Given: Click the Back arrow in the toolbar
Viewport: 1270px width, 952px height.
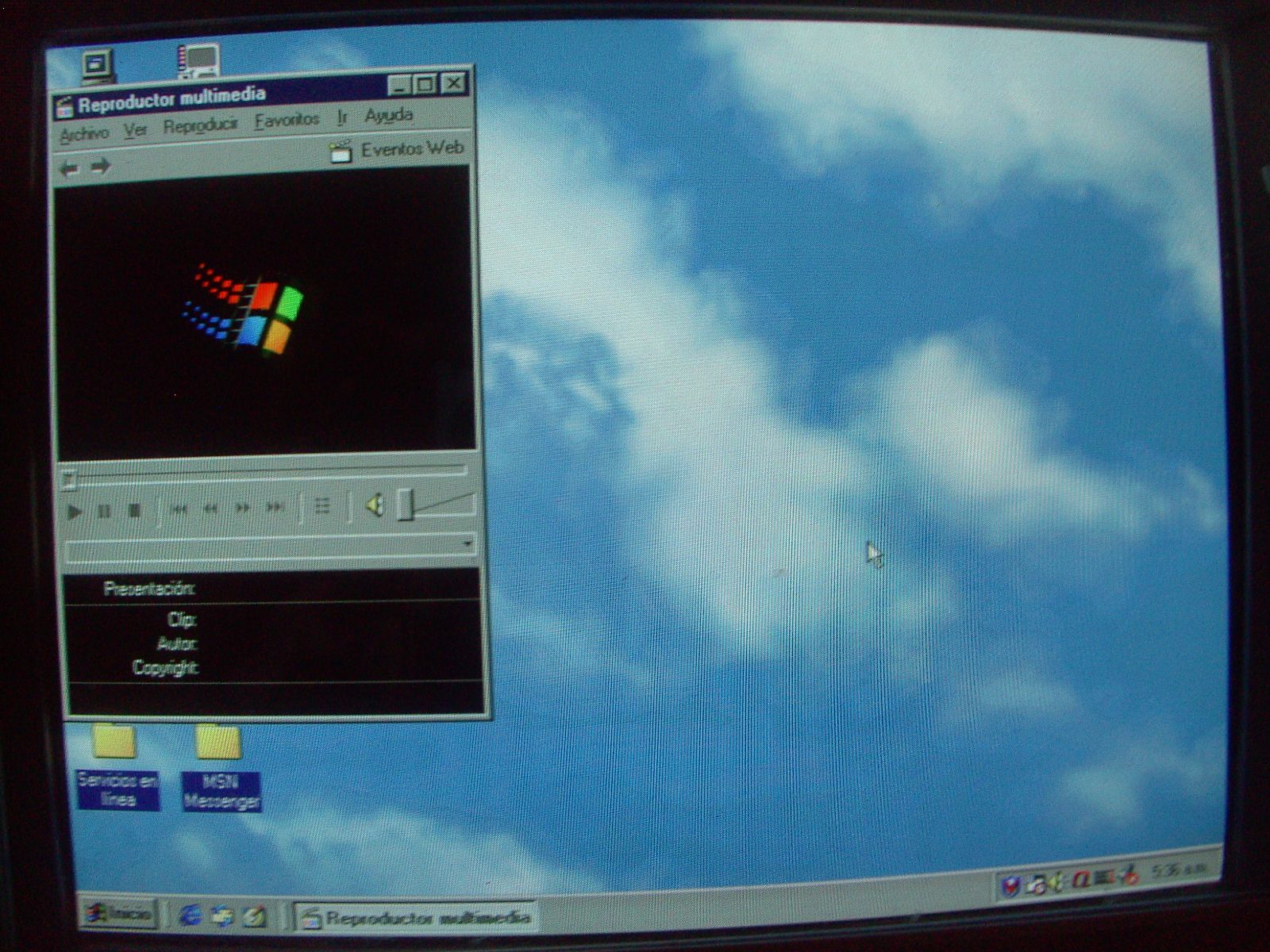Looking at the screenshot, I should 70,169.
